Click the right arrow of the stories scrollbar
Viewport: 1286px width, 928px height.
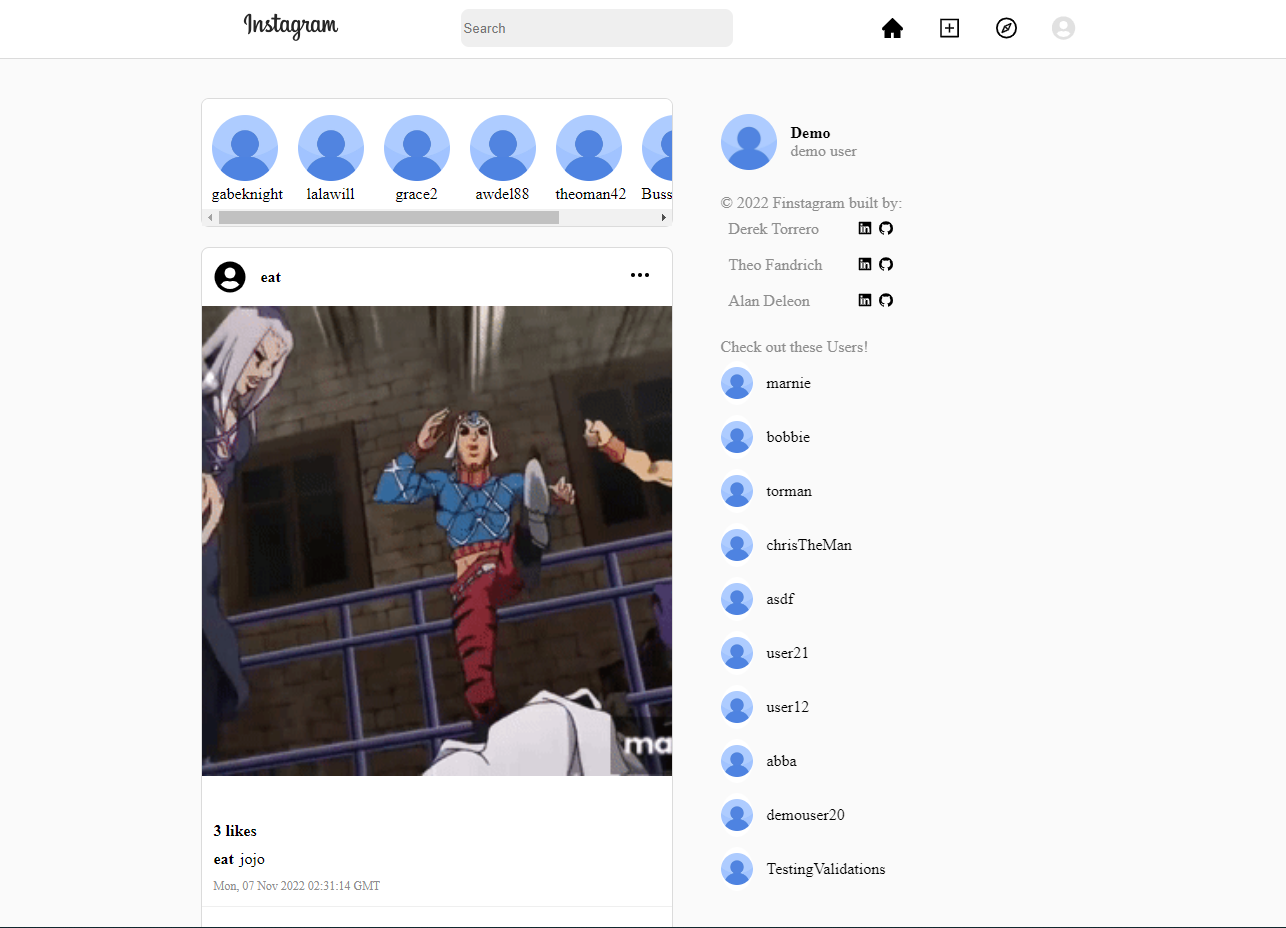click(664, 217)
